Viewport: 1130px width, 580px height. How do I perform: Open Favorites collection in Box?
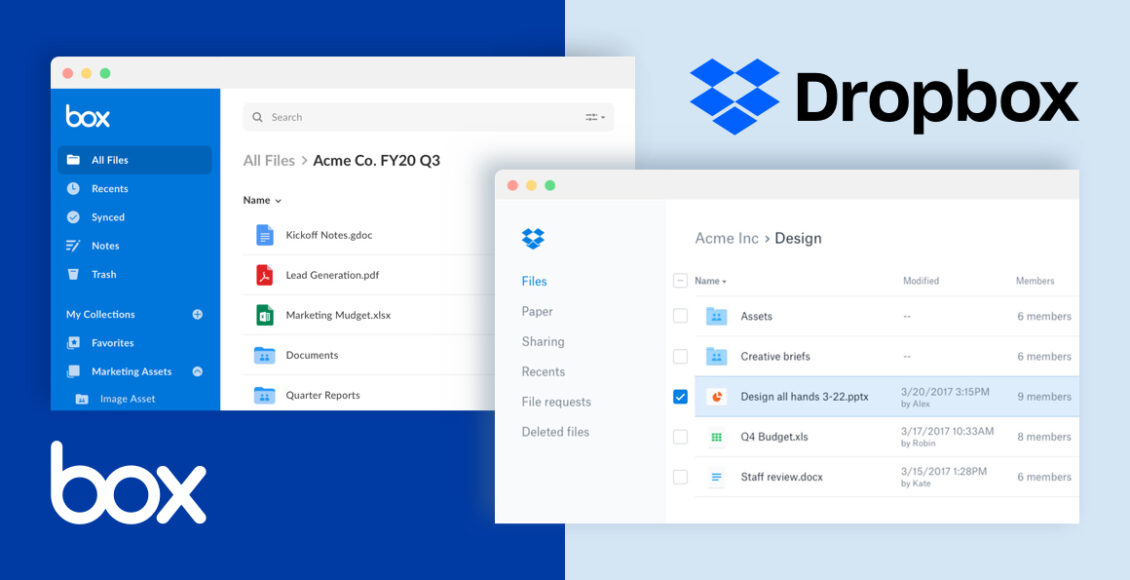pos(112,343)
